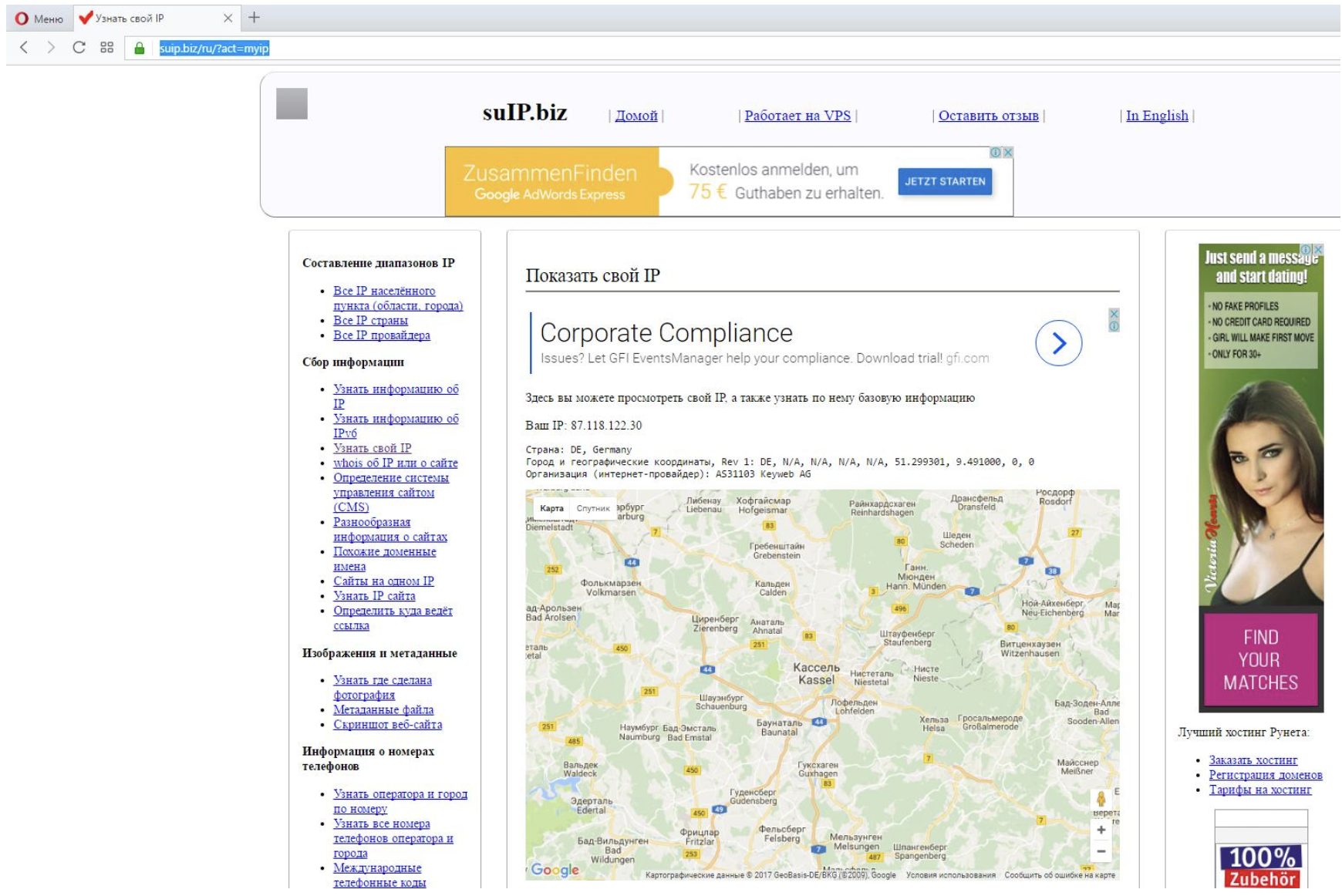Open 'Условия использования' map terms link
This screenshot has height=896, width=1342.
pos(950,875)
